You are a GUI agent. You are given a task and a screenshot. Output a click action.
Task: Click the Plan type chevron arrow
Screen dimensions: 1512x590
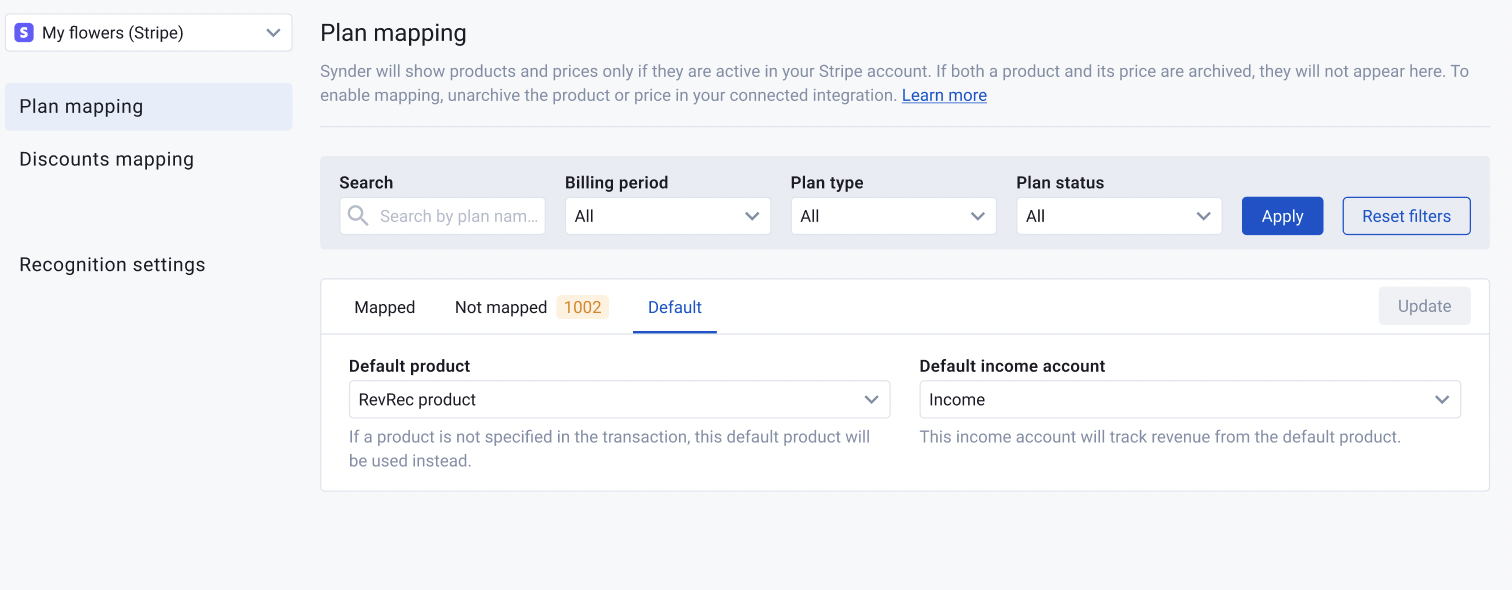click(978, 216)
